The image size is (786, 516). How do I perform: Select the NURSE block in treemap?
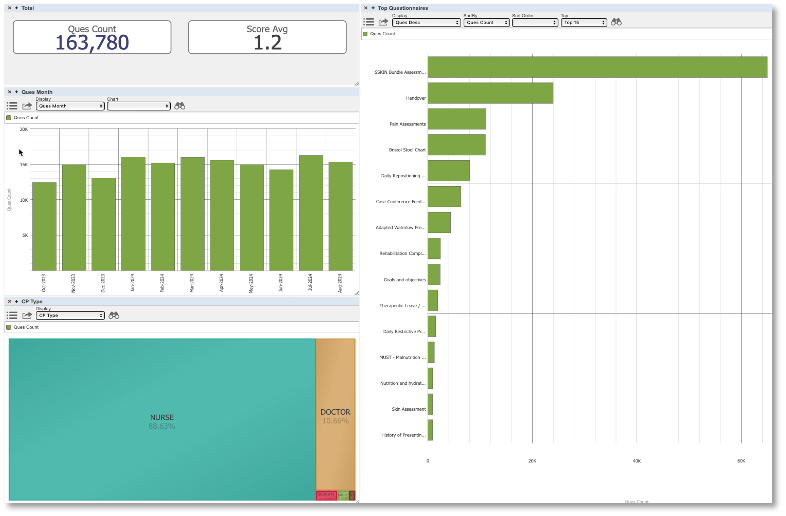[162, 419]
